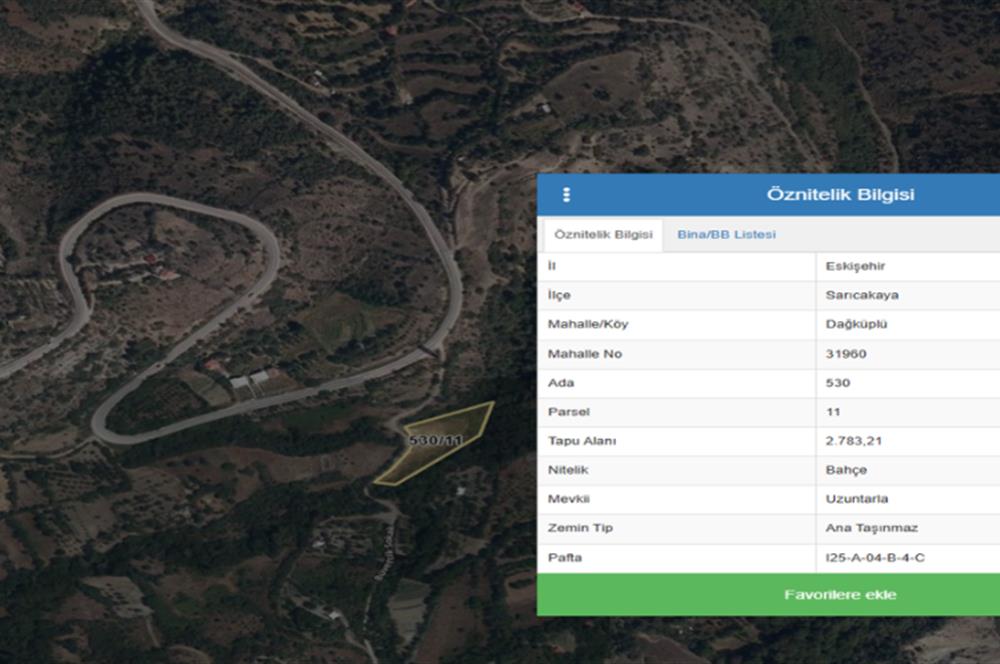Click the Mahalle/Köy field label
The height and width of the screenshot is (664, 1000).
click(587, 324)
